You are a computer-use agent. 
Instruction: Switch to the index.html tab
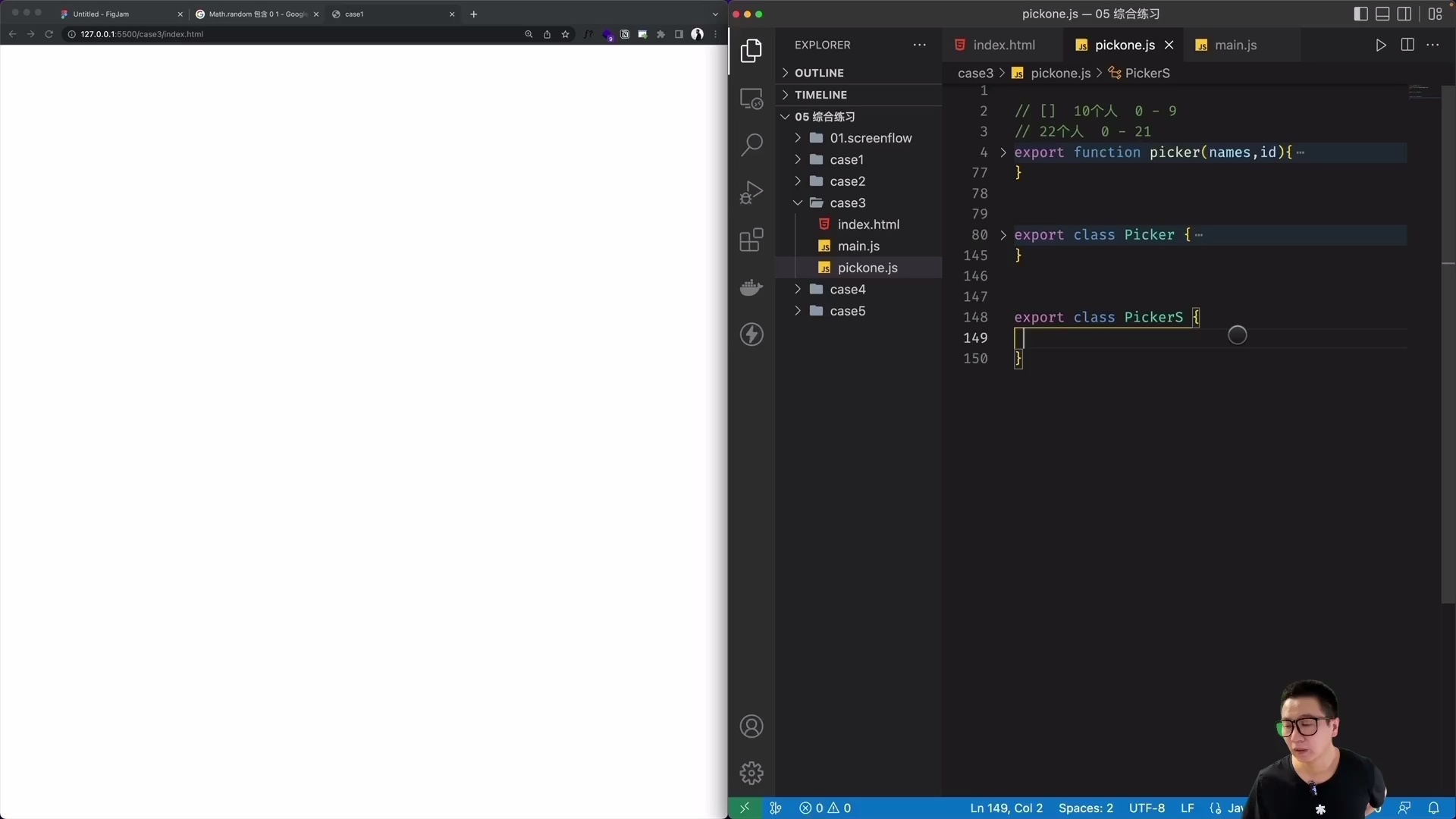coord(1005,45)
